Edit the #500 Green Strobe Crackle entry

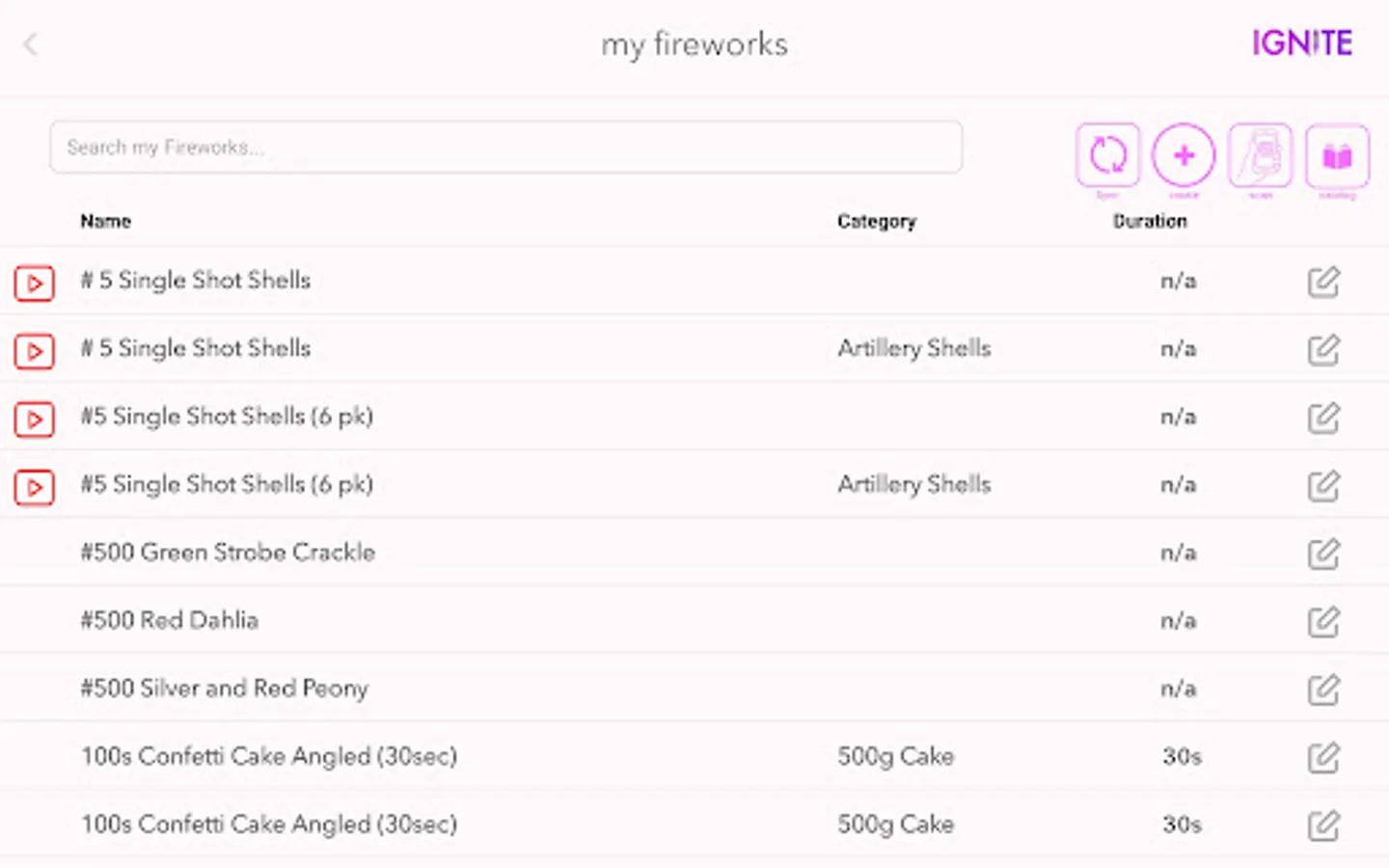(1323, 554)
